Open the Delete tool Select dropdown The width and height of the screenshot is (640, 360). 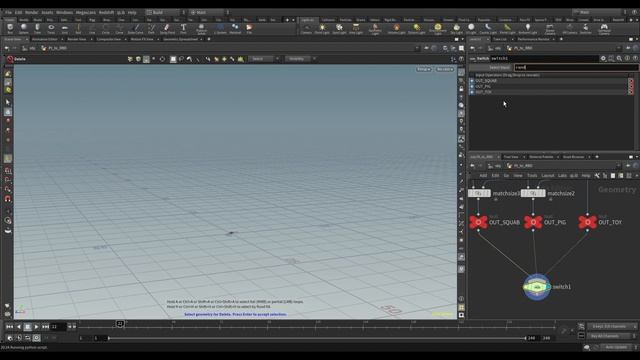click(264, 59)
